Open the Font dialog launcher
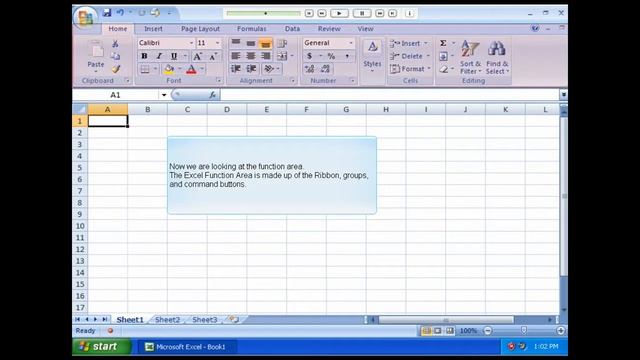Image resolution: width=640 pixels, height=360 pixels. point(219,81)
